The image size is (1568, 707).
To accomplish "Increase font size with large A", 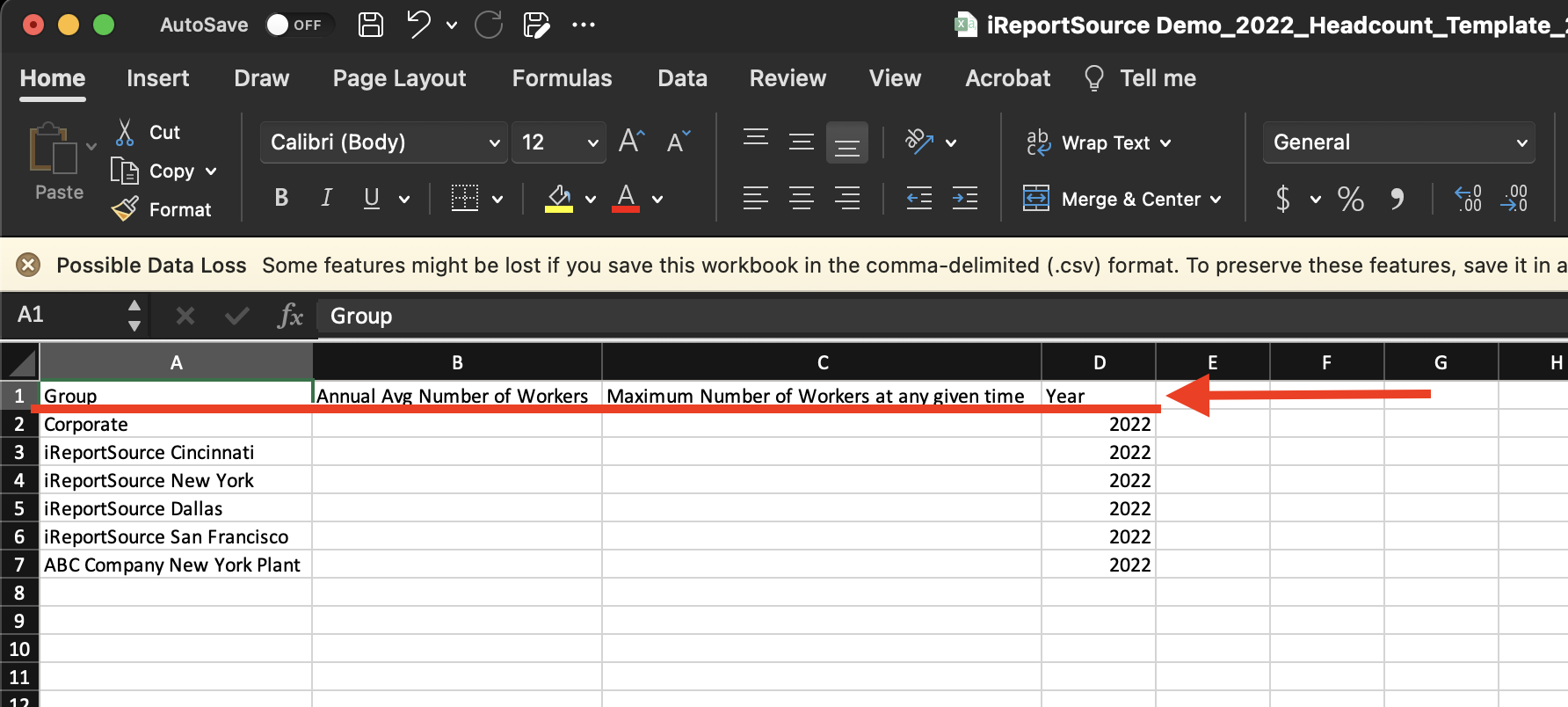I will 632,142.
